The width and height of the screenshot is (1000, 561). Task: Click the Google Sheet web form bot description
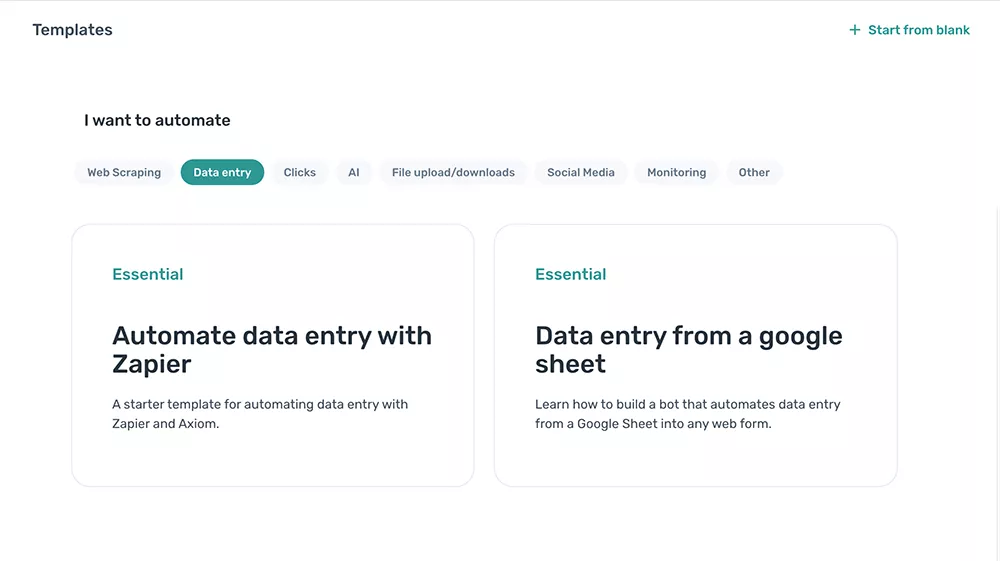coord(688,414)
